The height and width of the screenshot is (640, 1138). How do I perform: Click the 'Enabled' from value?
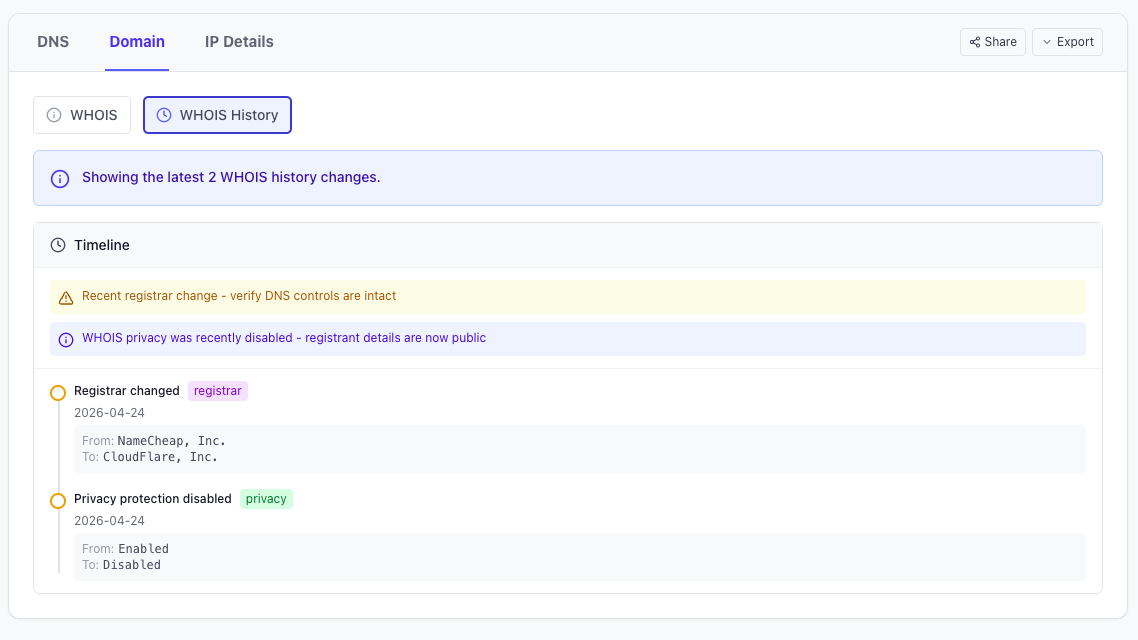(144, 549)
